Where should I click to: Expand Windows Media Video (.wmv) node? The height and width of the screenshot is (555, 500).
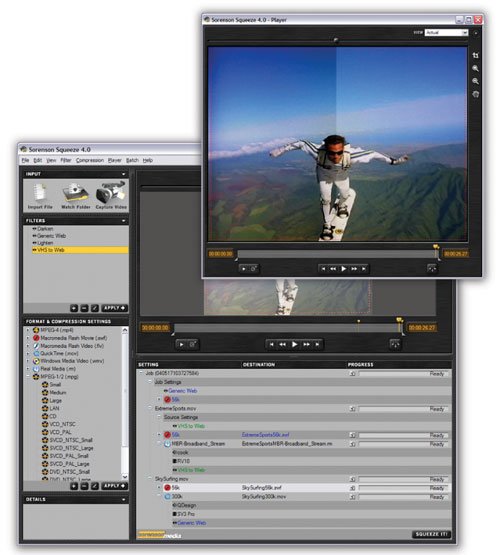coord(28,361)
